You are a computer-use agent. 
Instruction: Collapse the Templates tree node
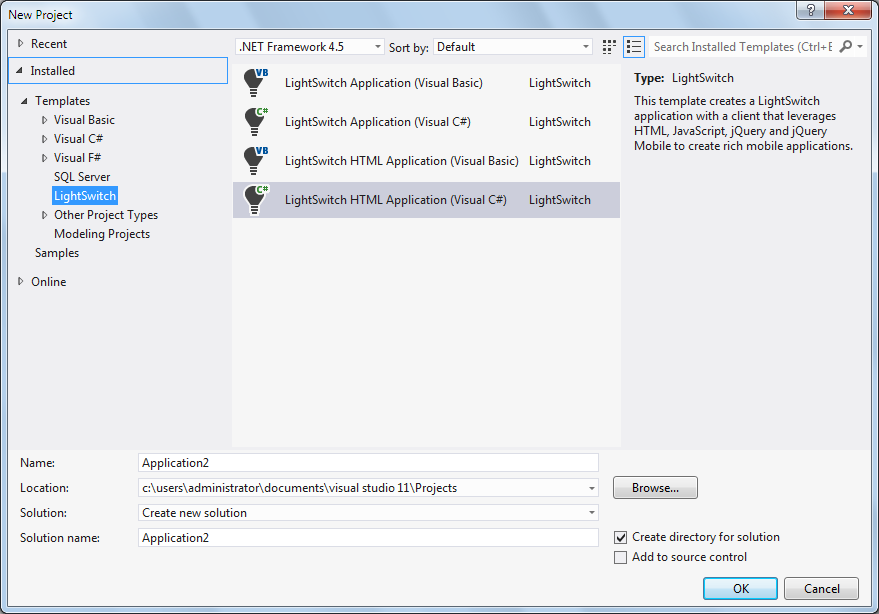point(24,101)
